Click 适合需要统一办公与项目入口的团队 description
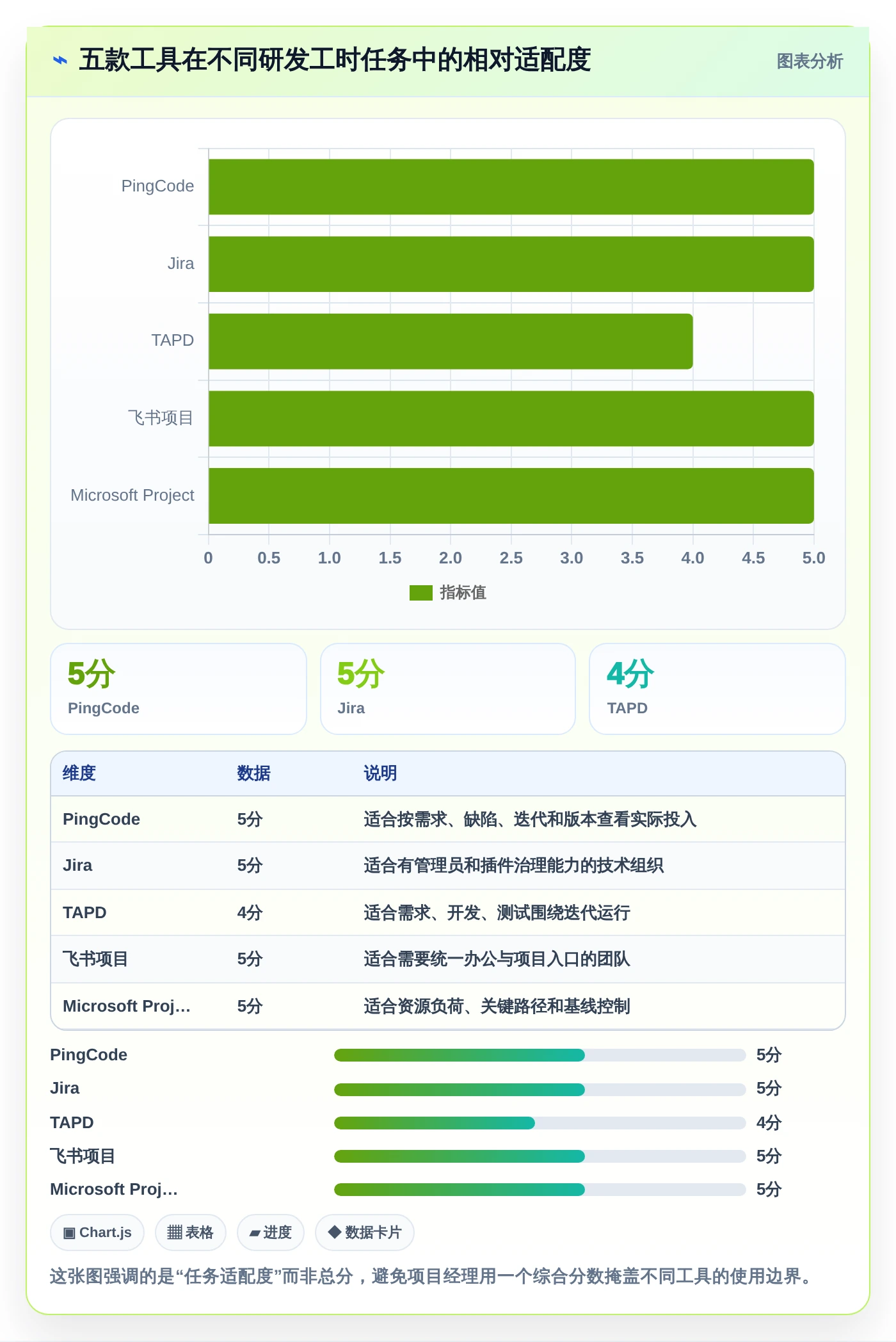This screenshot has height=1342, width=896. point(497,959)
